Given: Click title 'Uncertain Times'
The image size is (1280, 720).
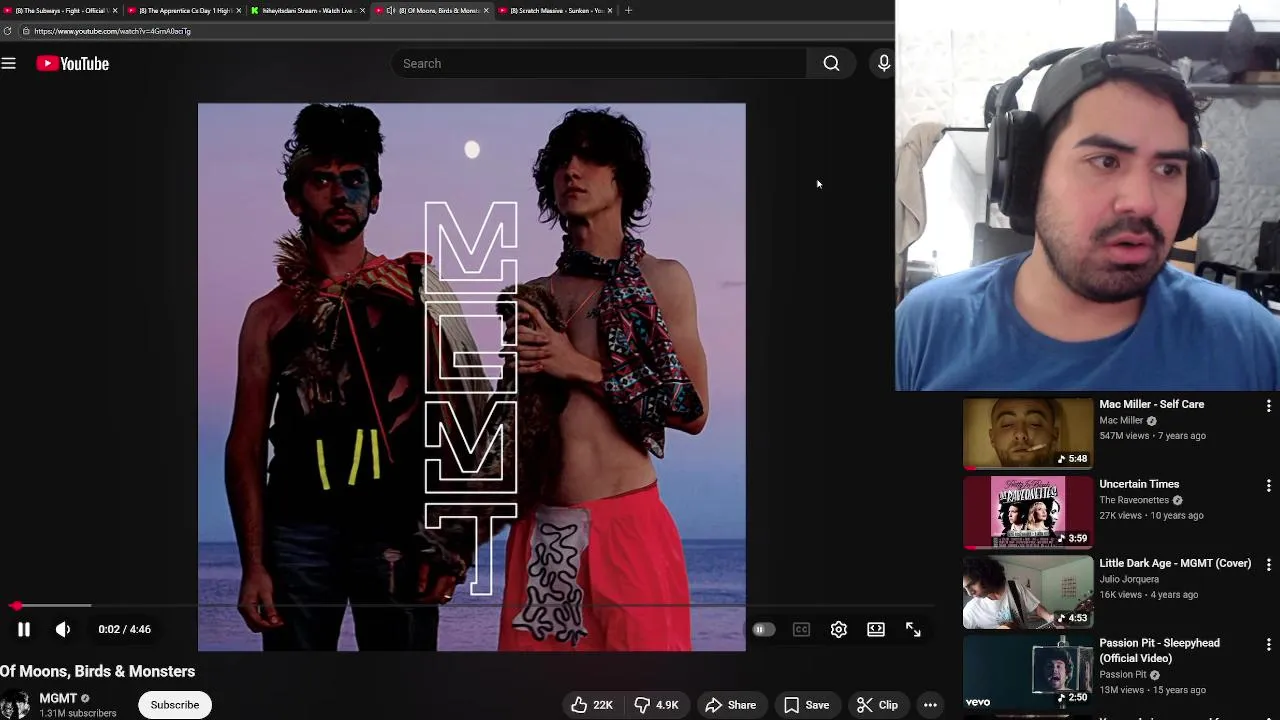Looking at the screenshot, I should [1139, 484].
